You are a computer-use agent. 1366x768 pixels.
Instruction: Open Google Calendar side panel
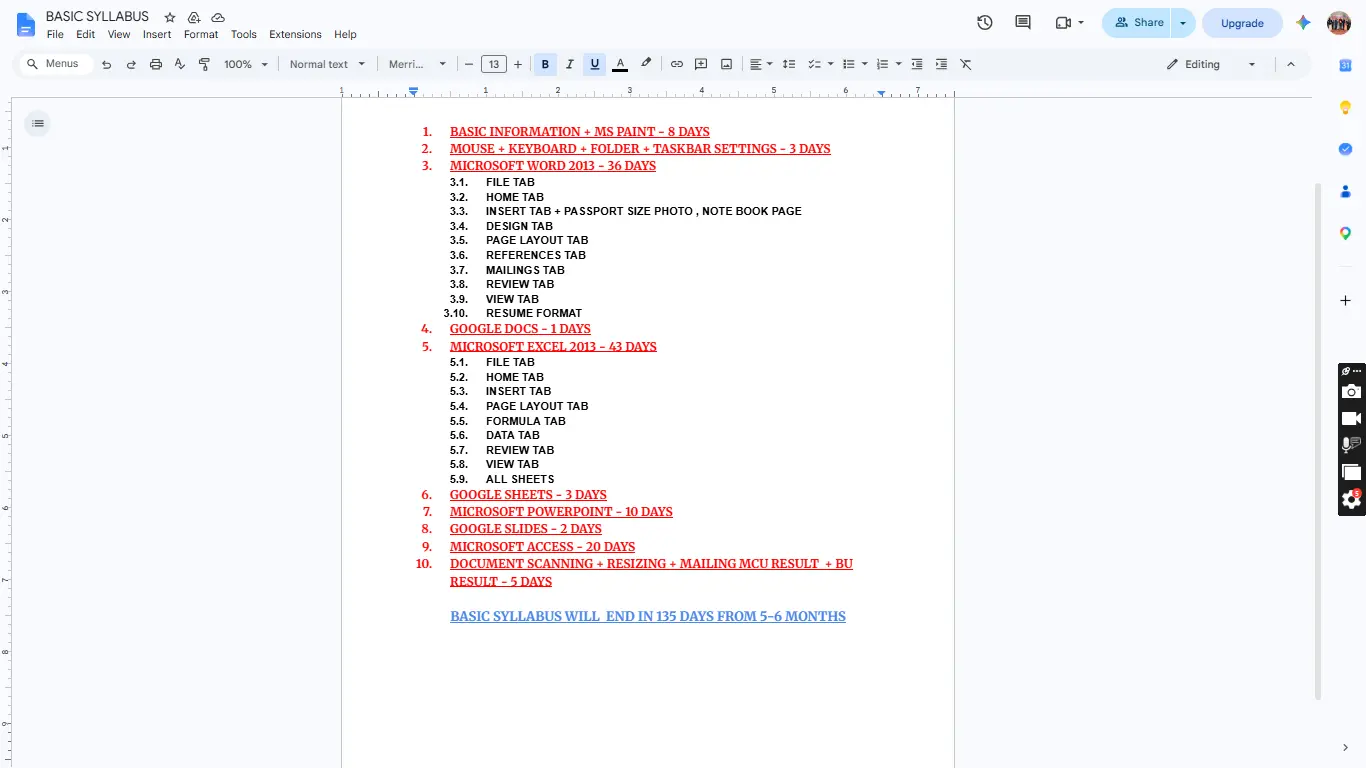[1346, 65]
